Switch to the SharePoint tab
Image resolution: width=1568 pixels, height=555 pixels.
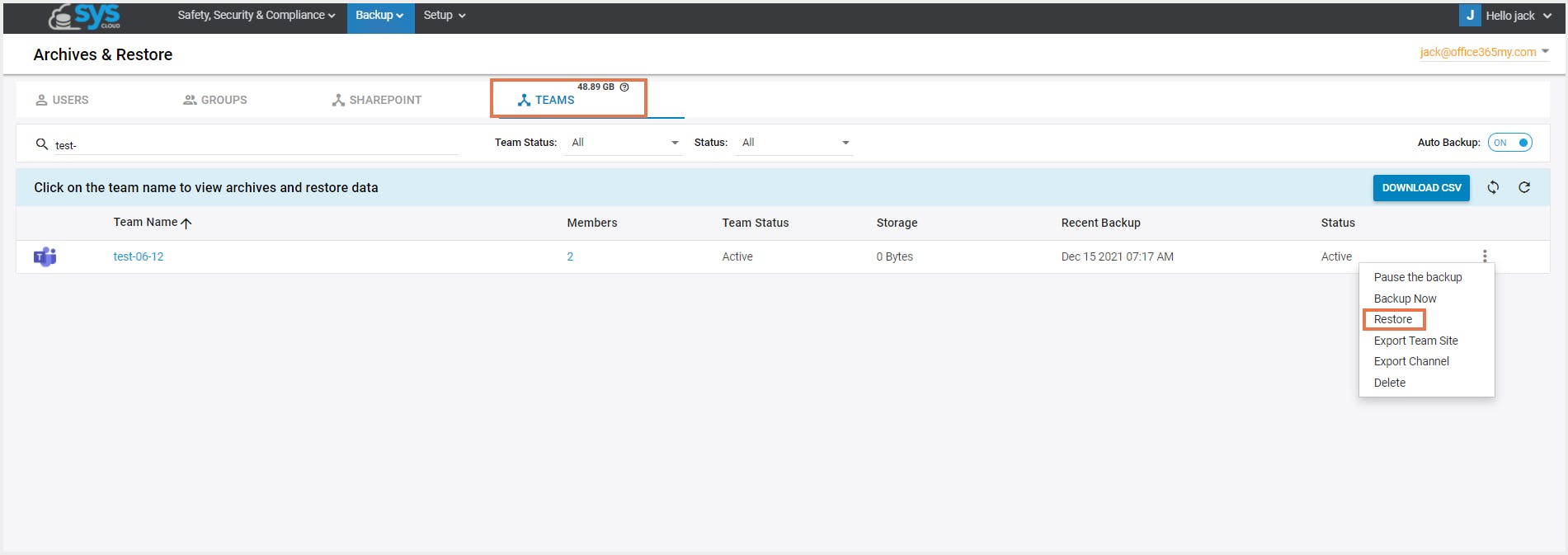click(377, 100)
